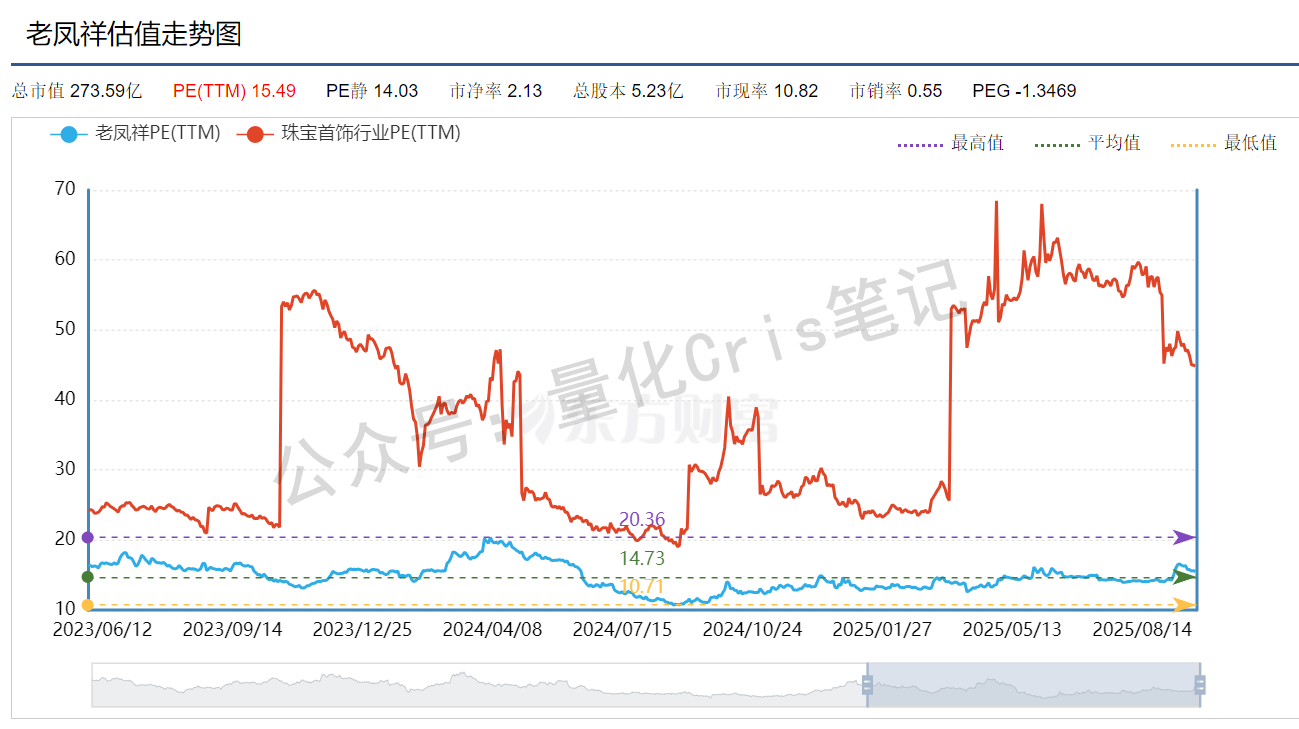
Task: Click the green arrow marker ending the 平均值 line
Action: coord(1183,576)
